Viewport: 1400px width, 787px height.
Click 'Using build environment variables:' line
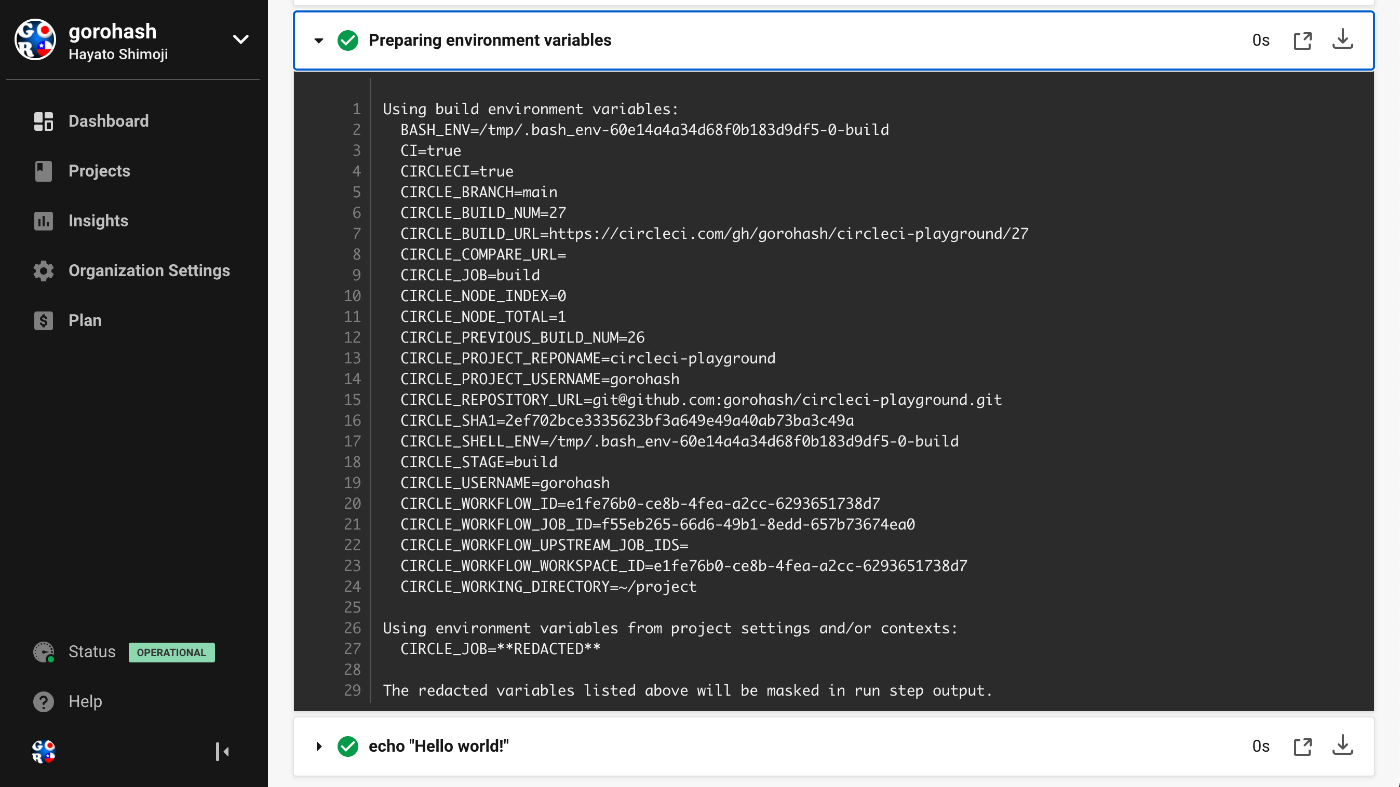[531, 109]
